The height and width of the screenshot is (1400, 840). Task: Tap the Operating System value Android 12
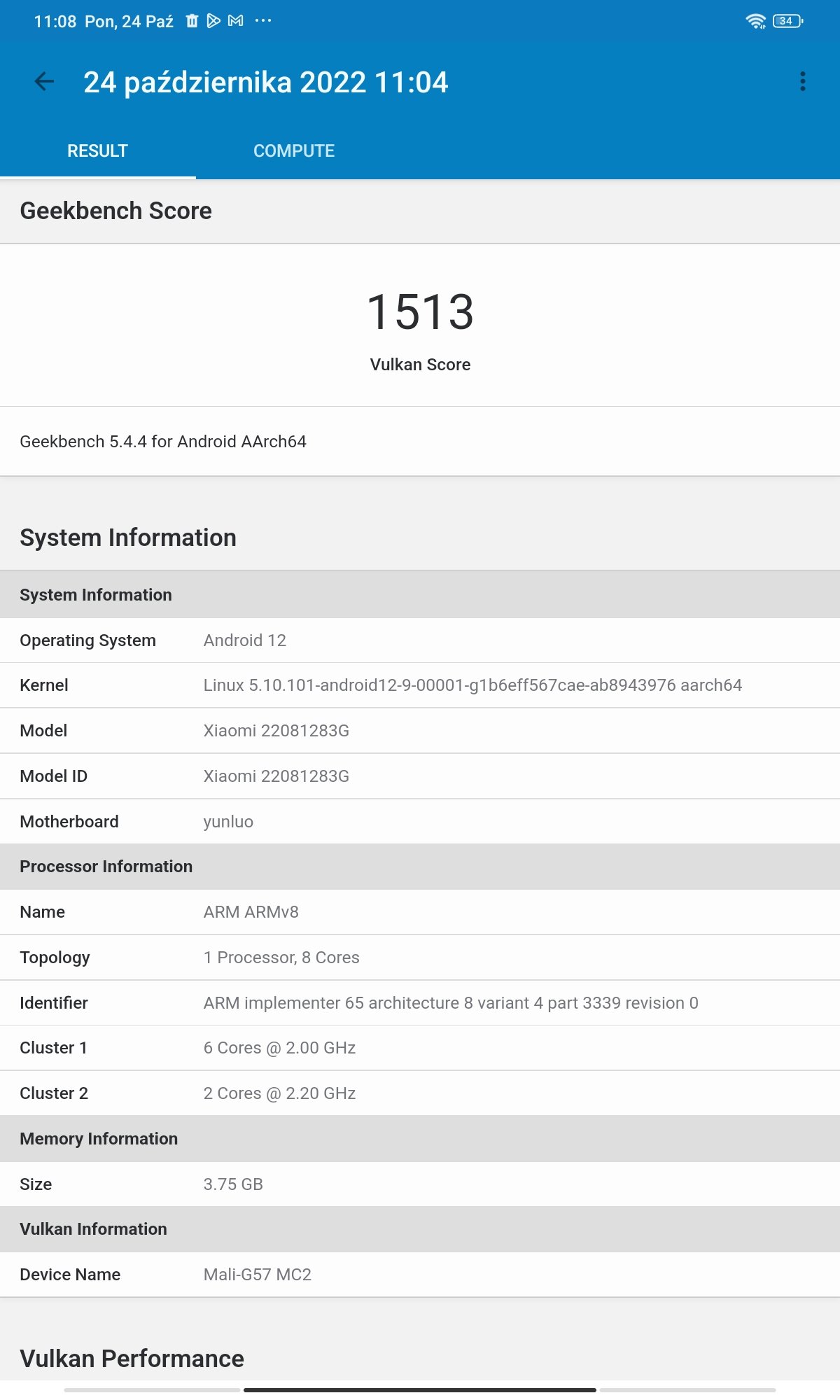tap(245, 640)
